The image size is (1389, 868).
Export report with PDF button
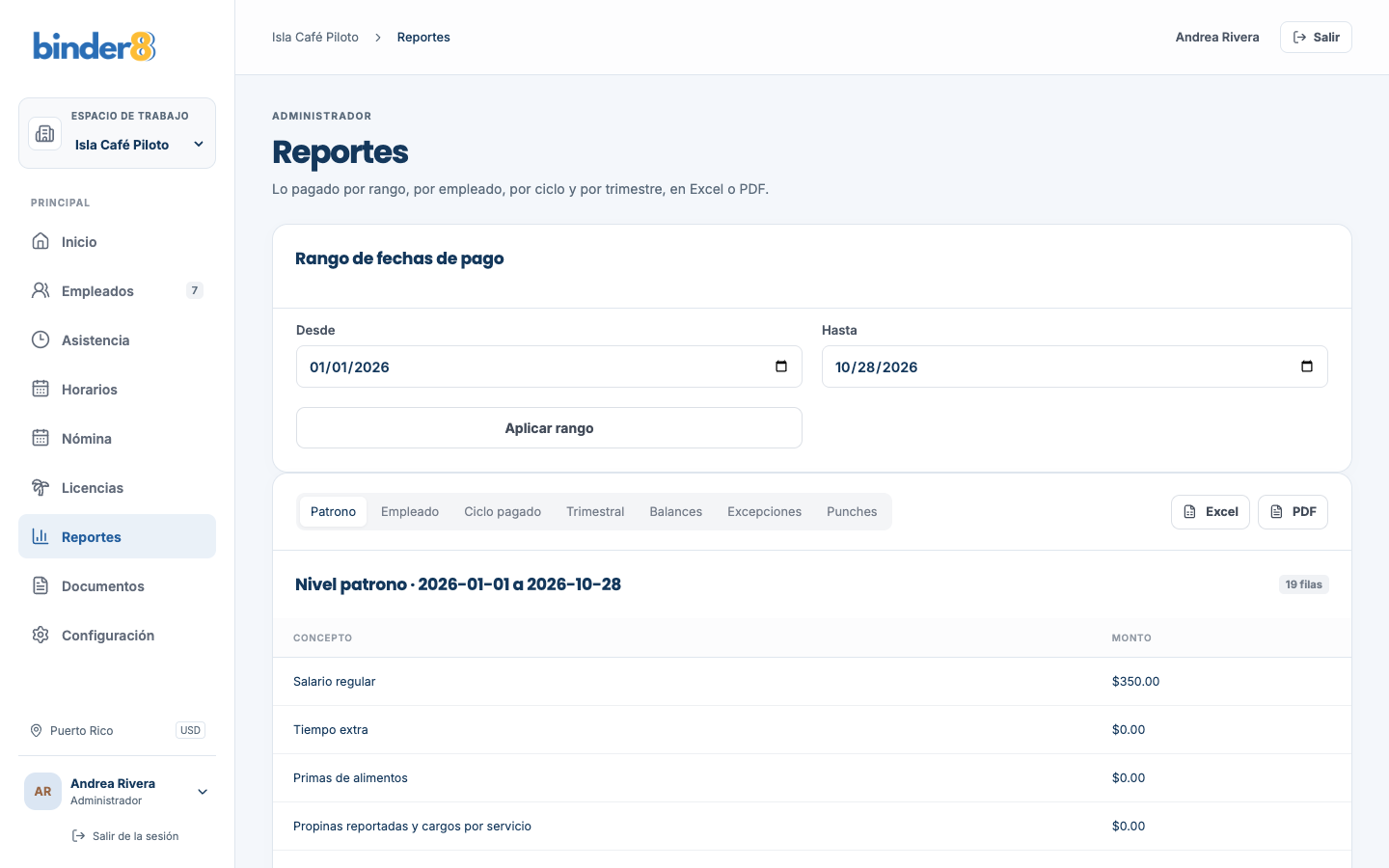1293,512
